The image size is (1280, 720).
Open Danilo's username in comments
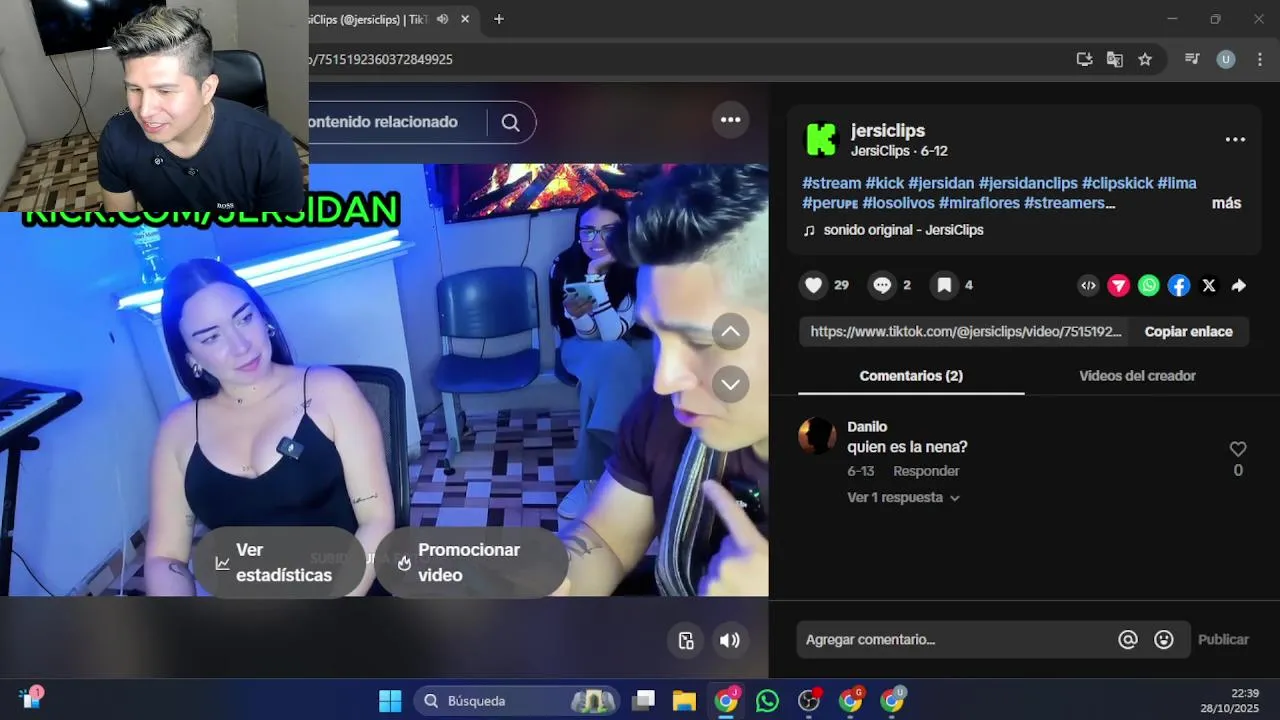point(867,427)
